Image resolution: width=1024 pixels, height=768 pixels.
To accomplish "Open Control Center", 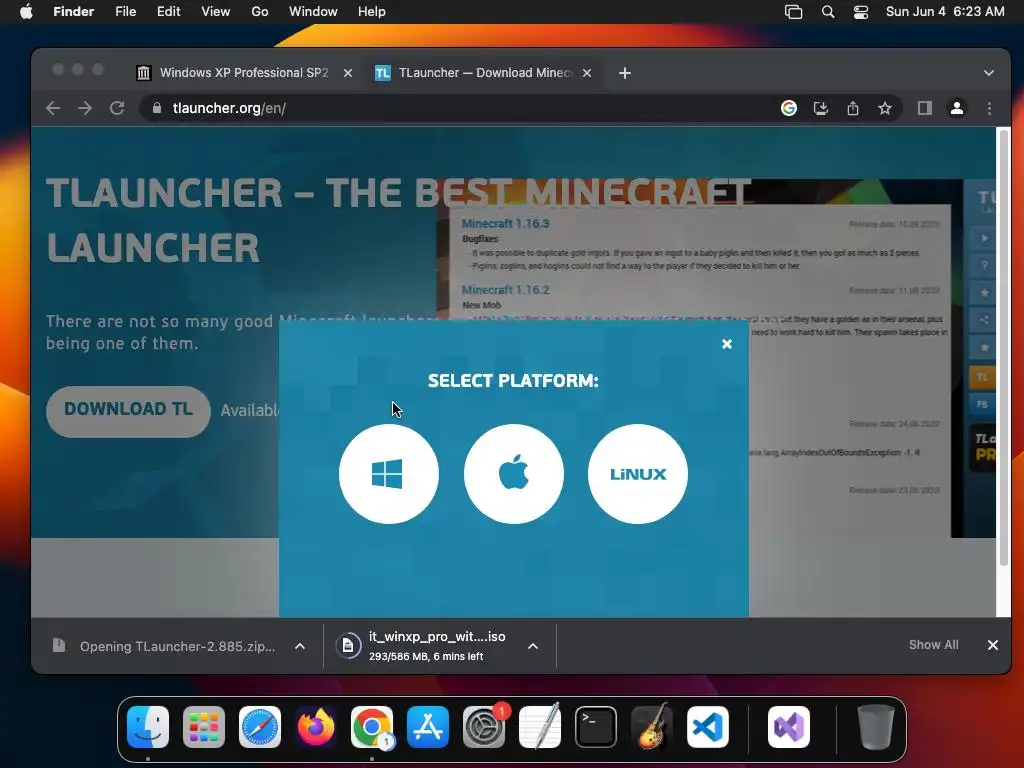I will (x=861, y=12).
